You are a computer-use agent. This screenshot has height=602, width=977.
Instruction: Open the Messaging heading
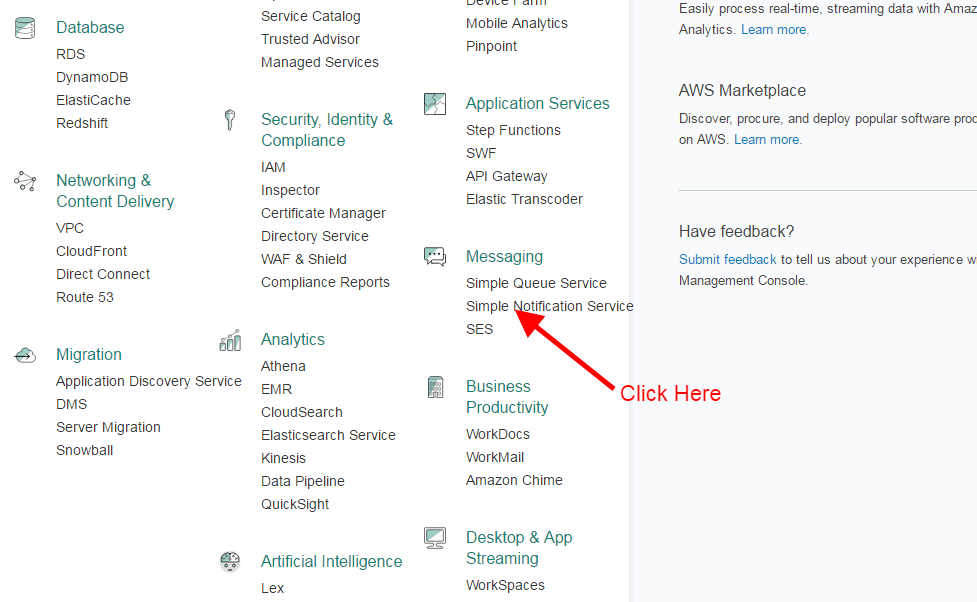click(505, 257)
